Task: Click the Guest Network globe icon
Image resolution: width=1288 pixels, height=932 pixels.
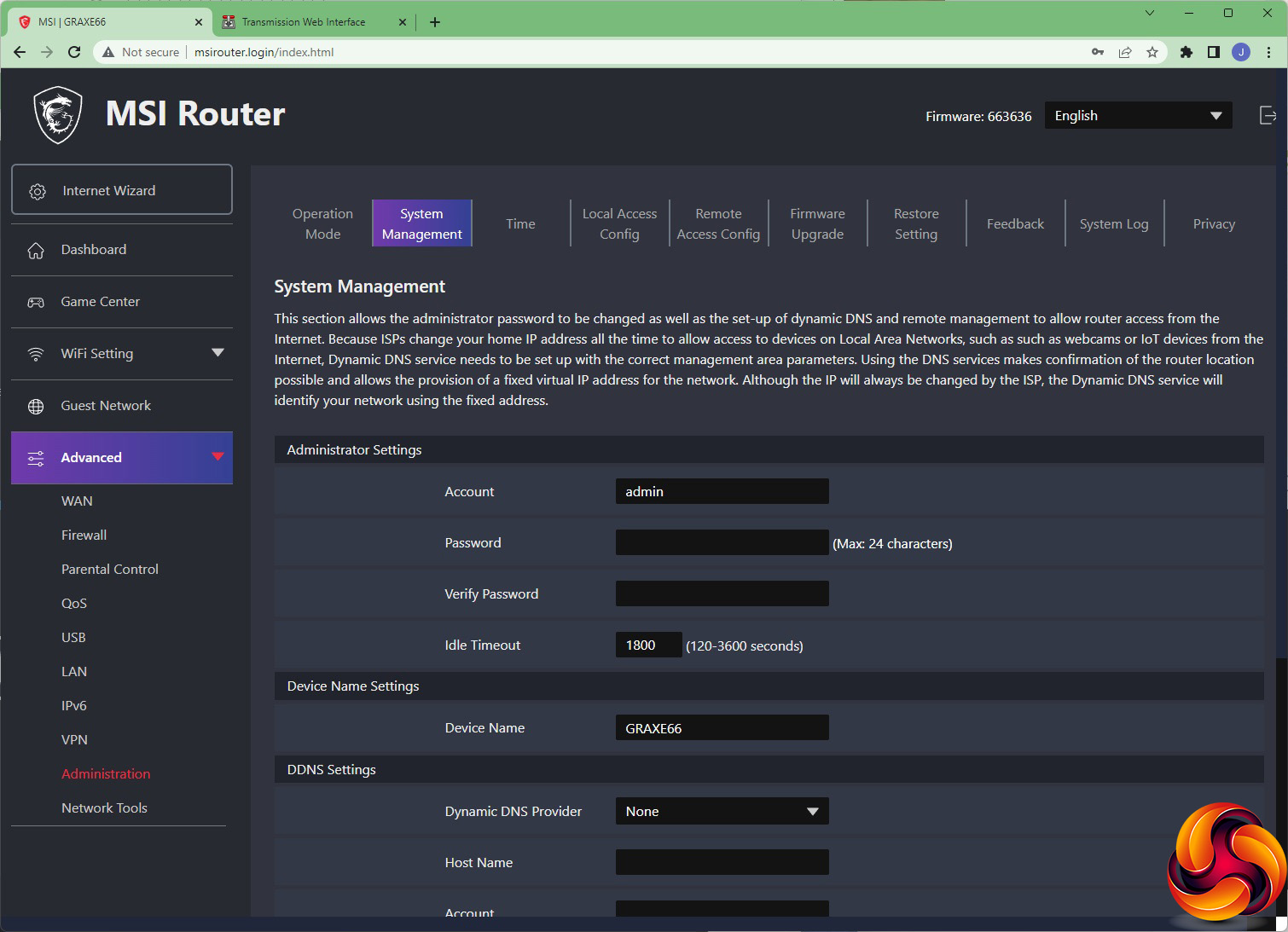Action: coord(36,407)
